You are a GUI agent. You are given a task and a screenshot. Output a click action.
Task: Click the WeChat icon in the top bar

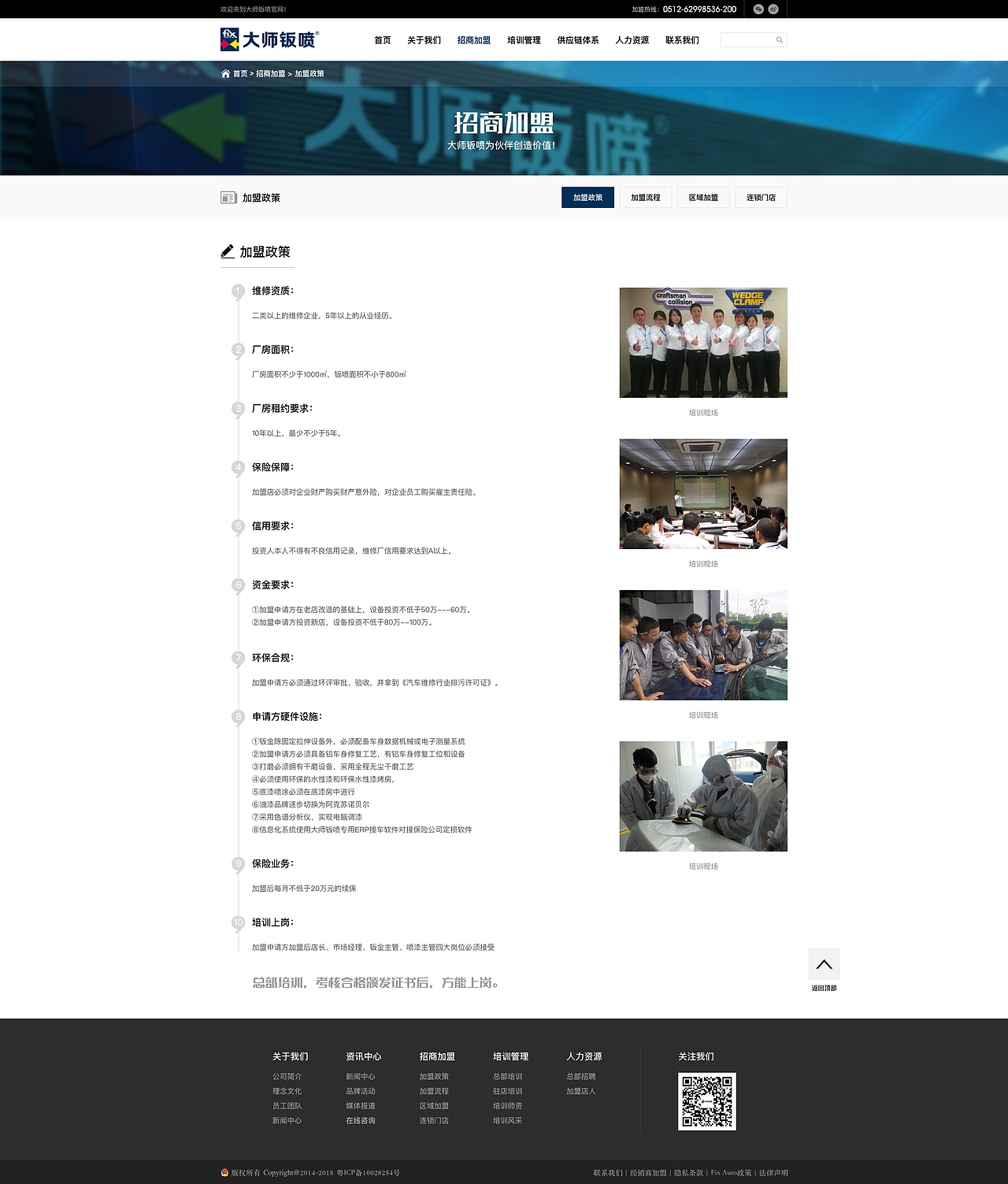[757, 9]
